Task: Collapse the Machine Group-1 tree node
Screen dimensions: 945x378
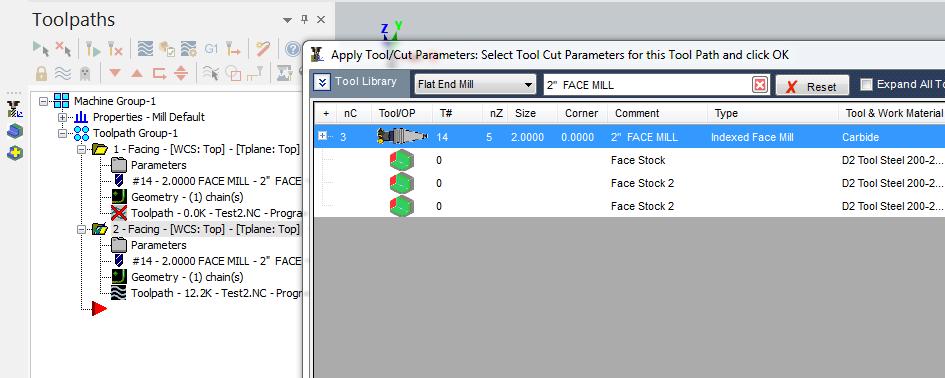Action: [43, 101]
